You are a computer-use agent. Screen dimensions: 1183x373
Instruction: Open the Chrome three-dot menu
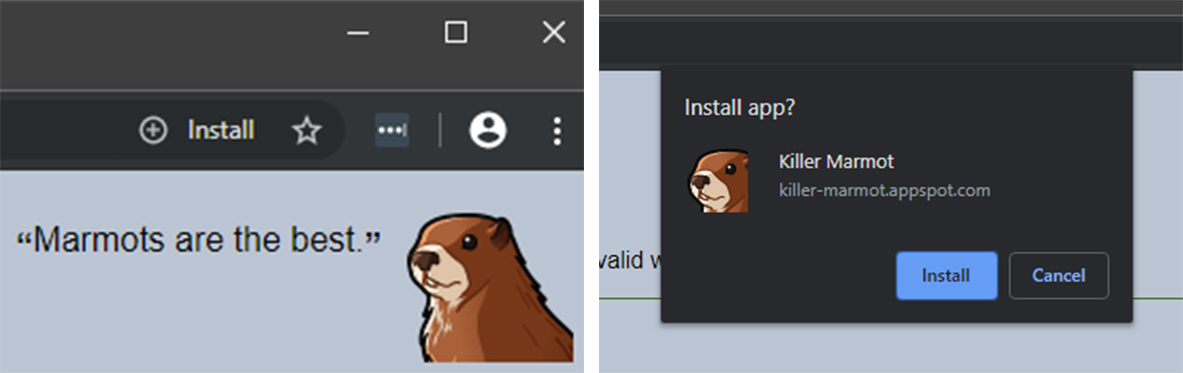[x=557, y=131]
